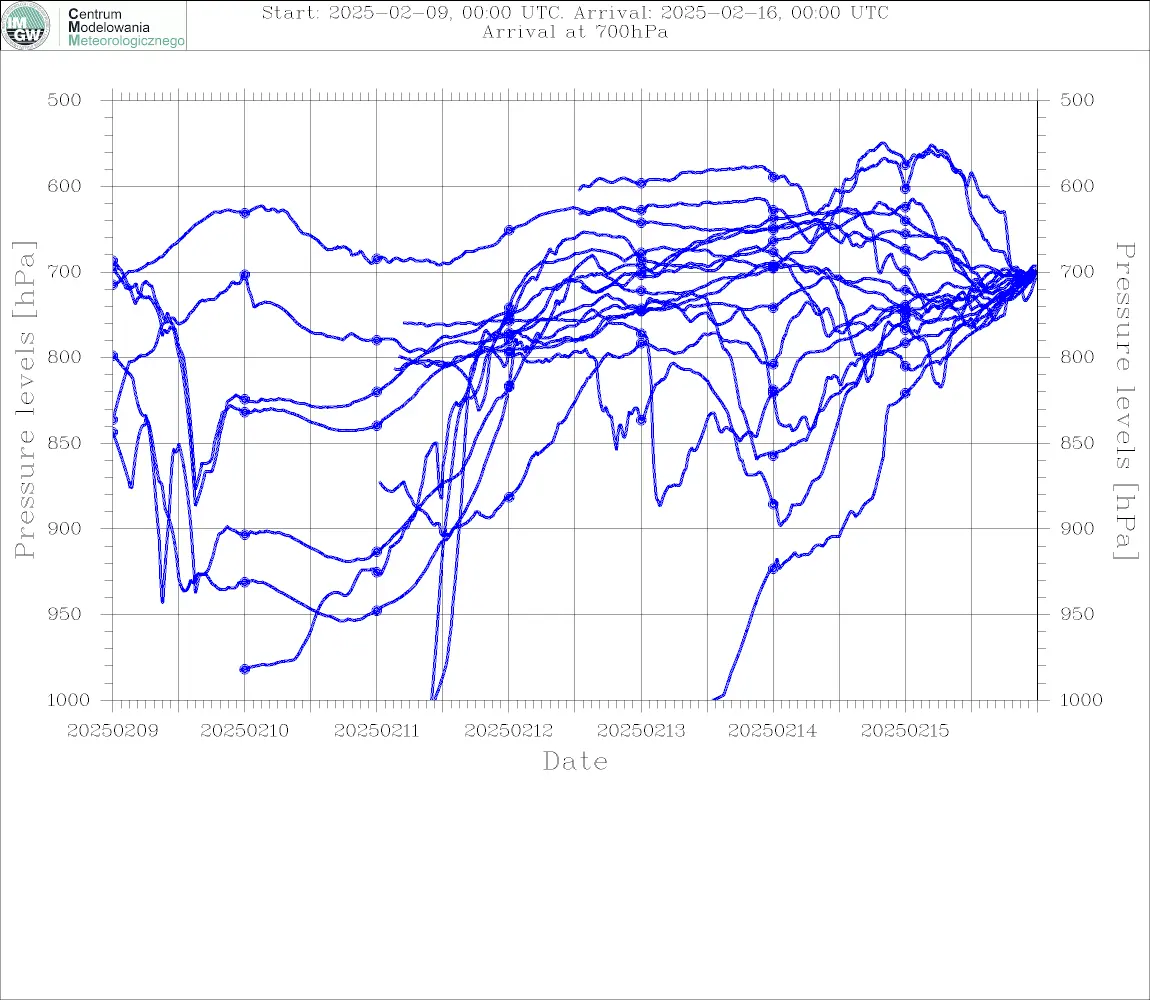This screenshot has height=1000, width=1150.
Task: Click the trajectory marker near 920 hPa on 20250214
Action: [x=773, y=568]
